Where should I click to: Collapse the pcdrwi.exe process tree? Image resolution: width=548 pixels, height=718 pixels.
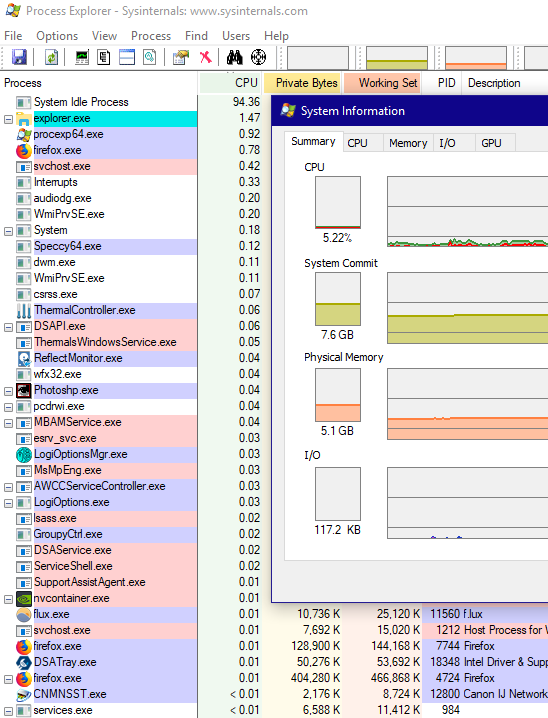(8, 407)
